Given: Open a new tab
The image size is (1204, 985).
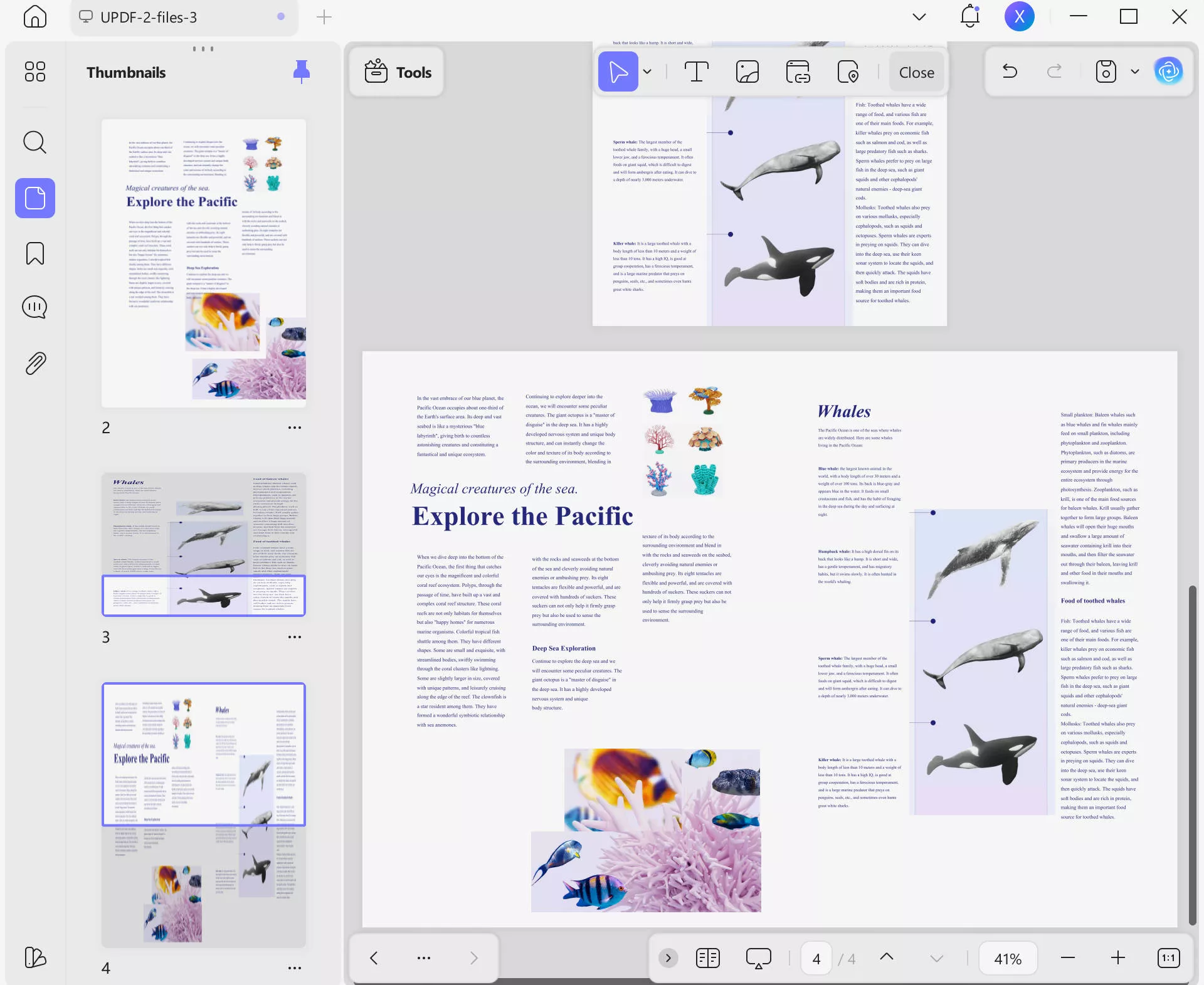Looking at the screenshot, I should (x=324, y=18).
